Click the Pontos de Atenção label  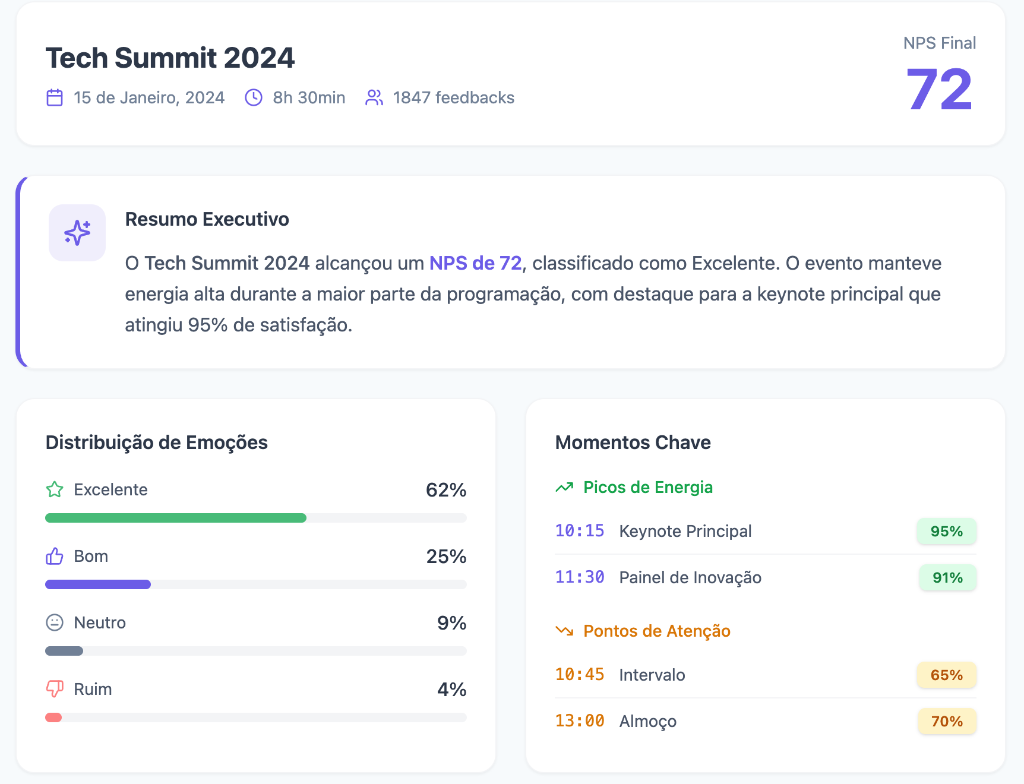(657, 631)
